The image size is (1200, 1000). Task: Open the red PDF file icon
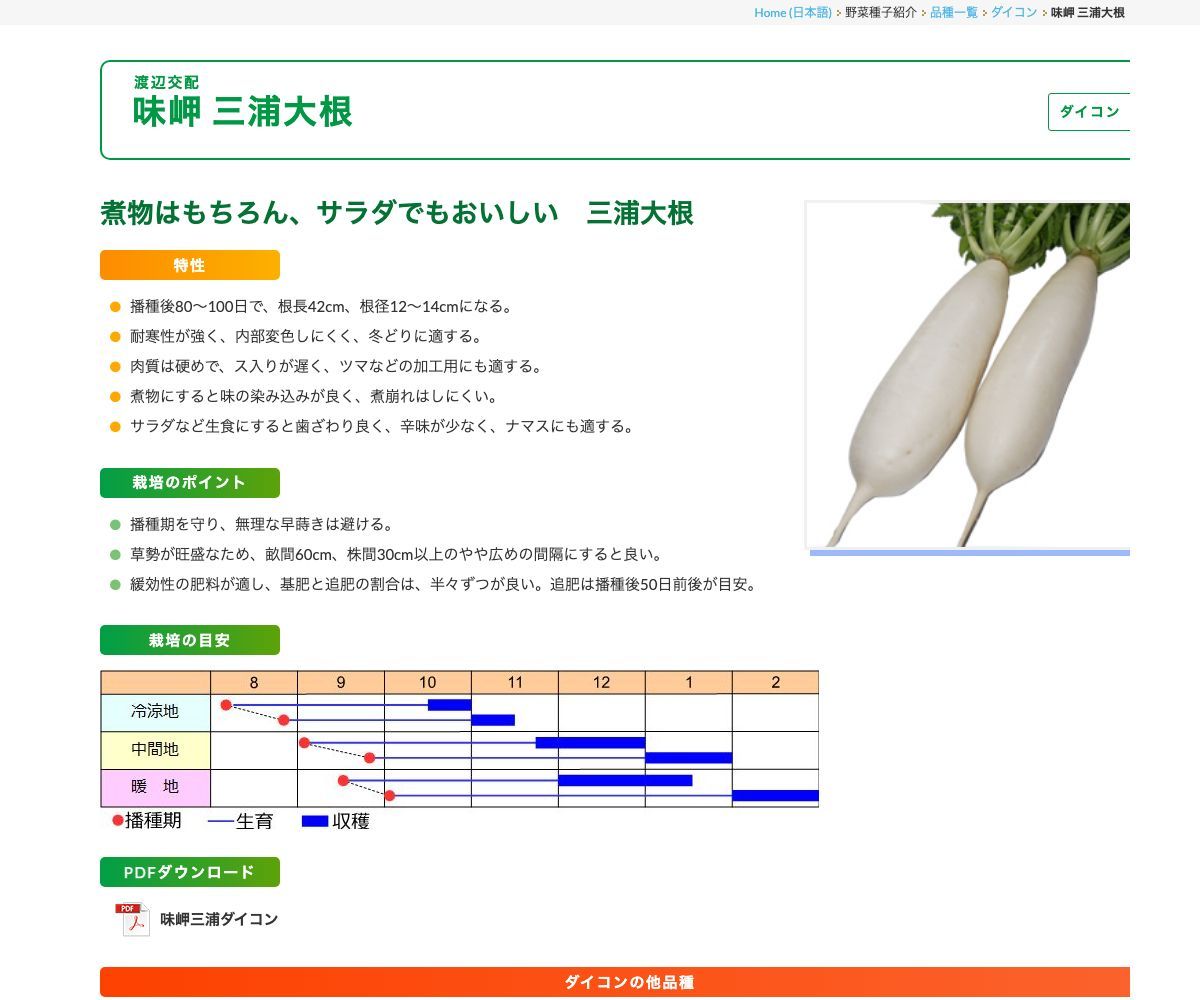pos(132,919)
